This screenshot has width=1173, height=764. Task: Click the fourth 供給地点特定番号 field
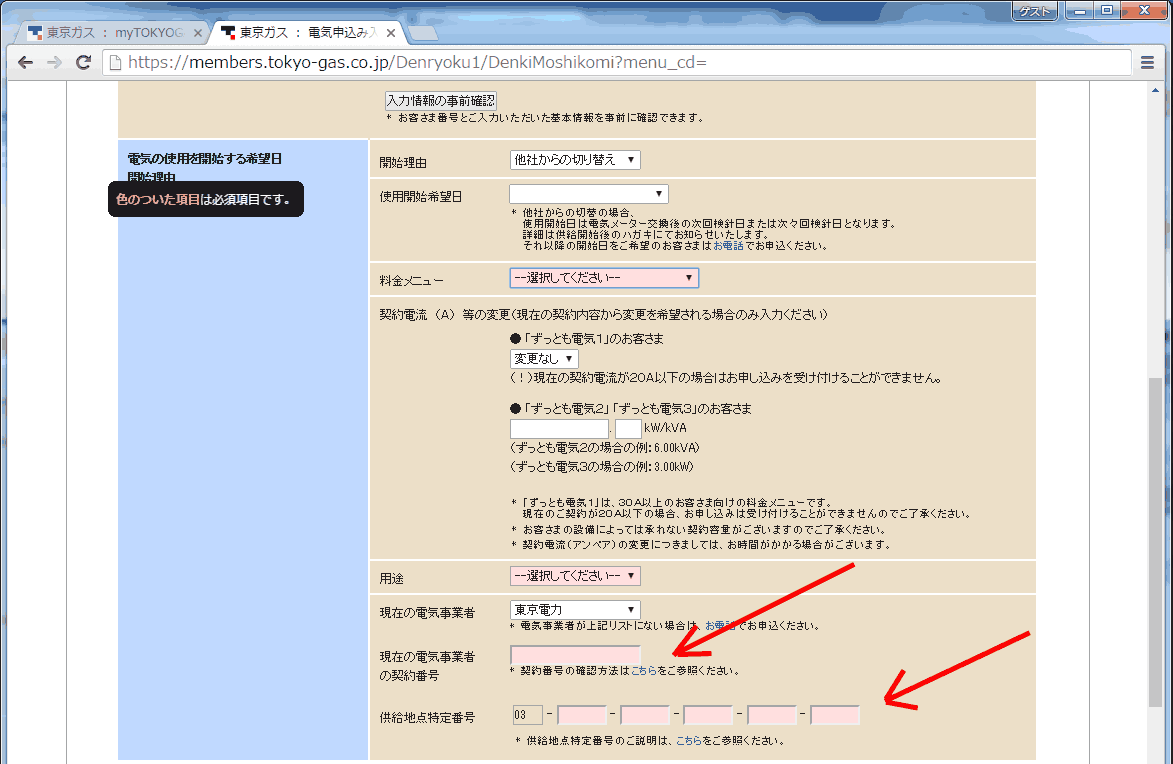(708, 715)
